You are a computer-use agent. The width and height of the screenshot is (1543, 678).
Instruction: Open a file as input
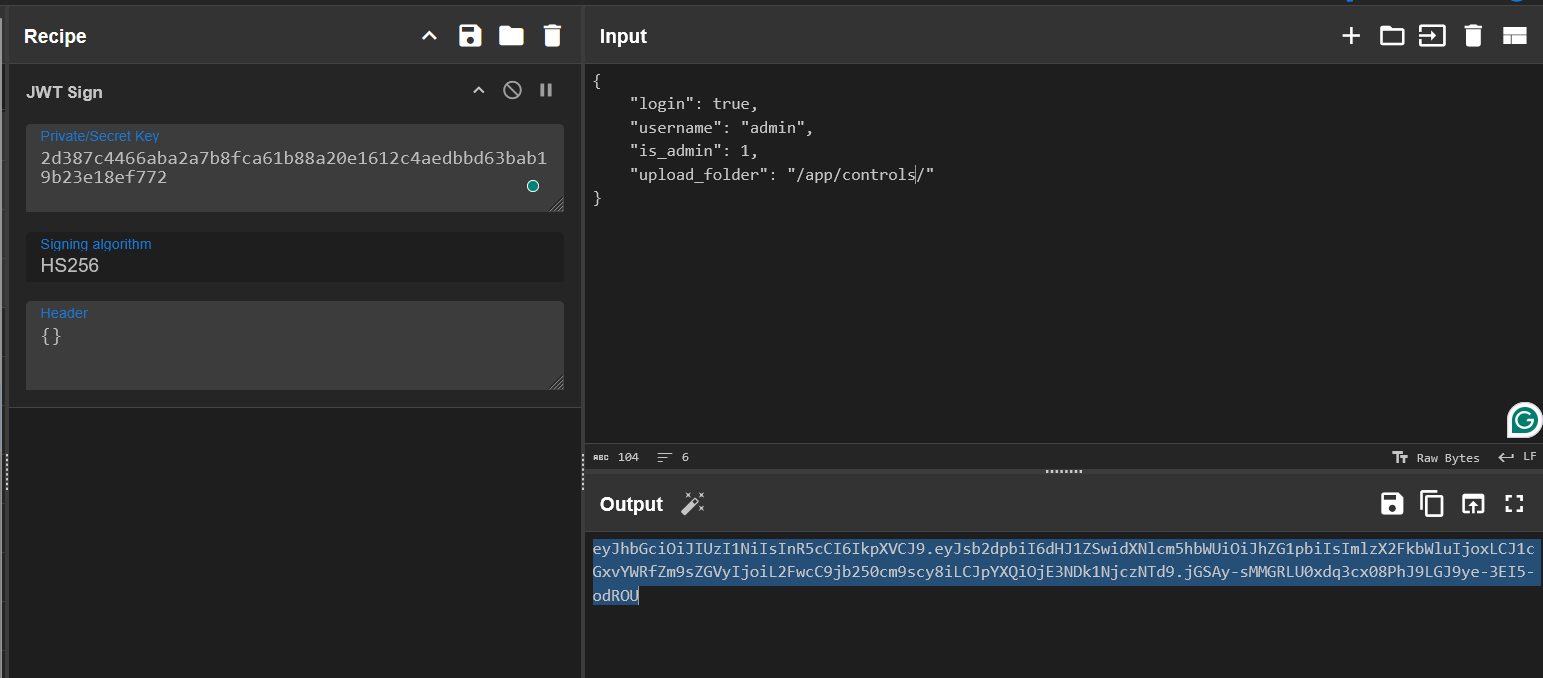click(x=1432, y=36)
